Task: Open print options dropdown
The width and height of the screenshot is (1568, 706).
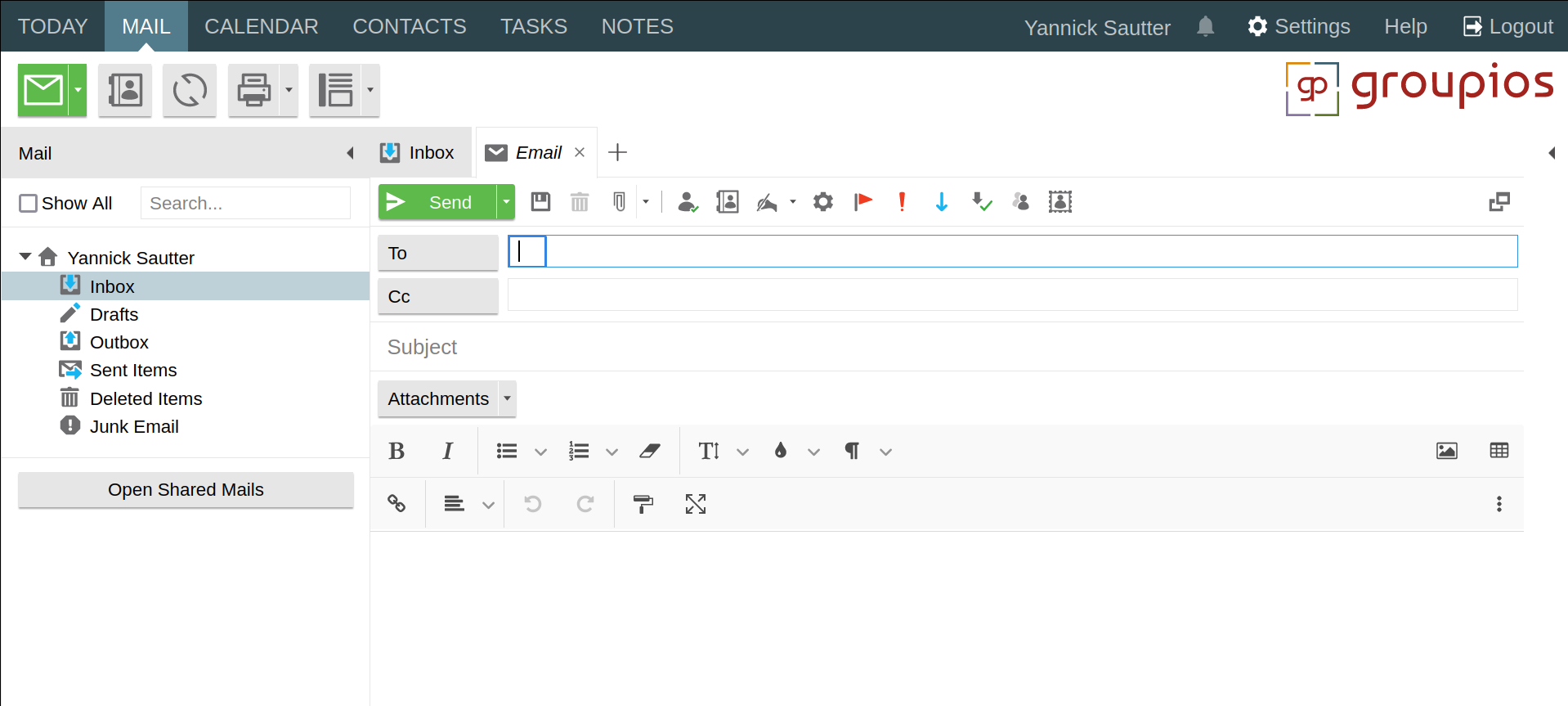Action: pyautogui.click(x=289, y=90)
